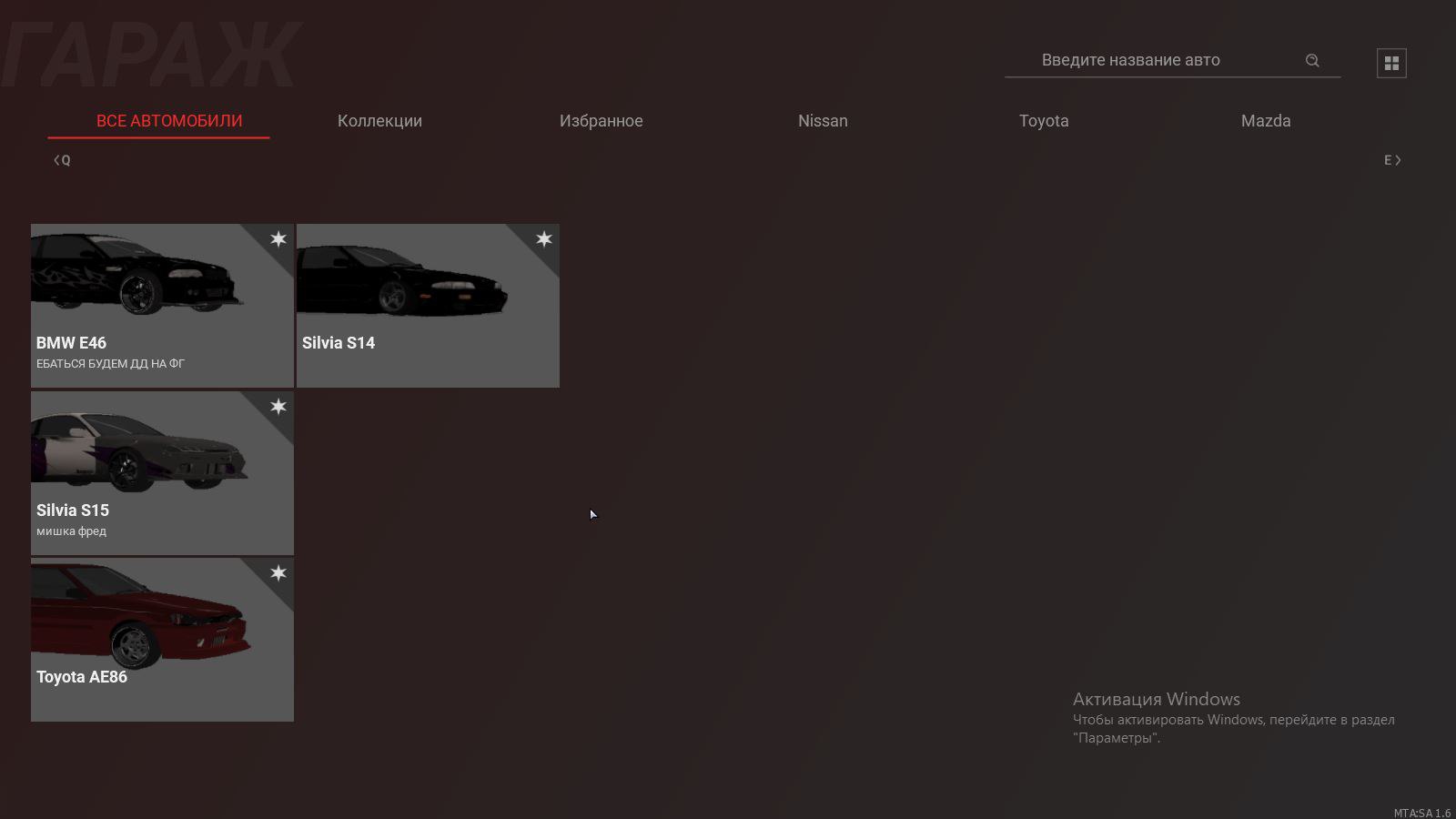This screenshot has width=1456, height=819.
Task: Go to previous tabs with Q arrow
Action: pos(62,160)
